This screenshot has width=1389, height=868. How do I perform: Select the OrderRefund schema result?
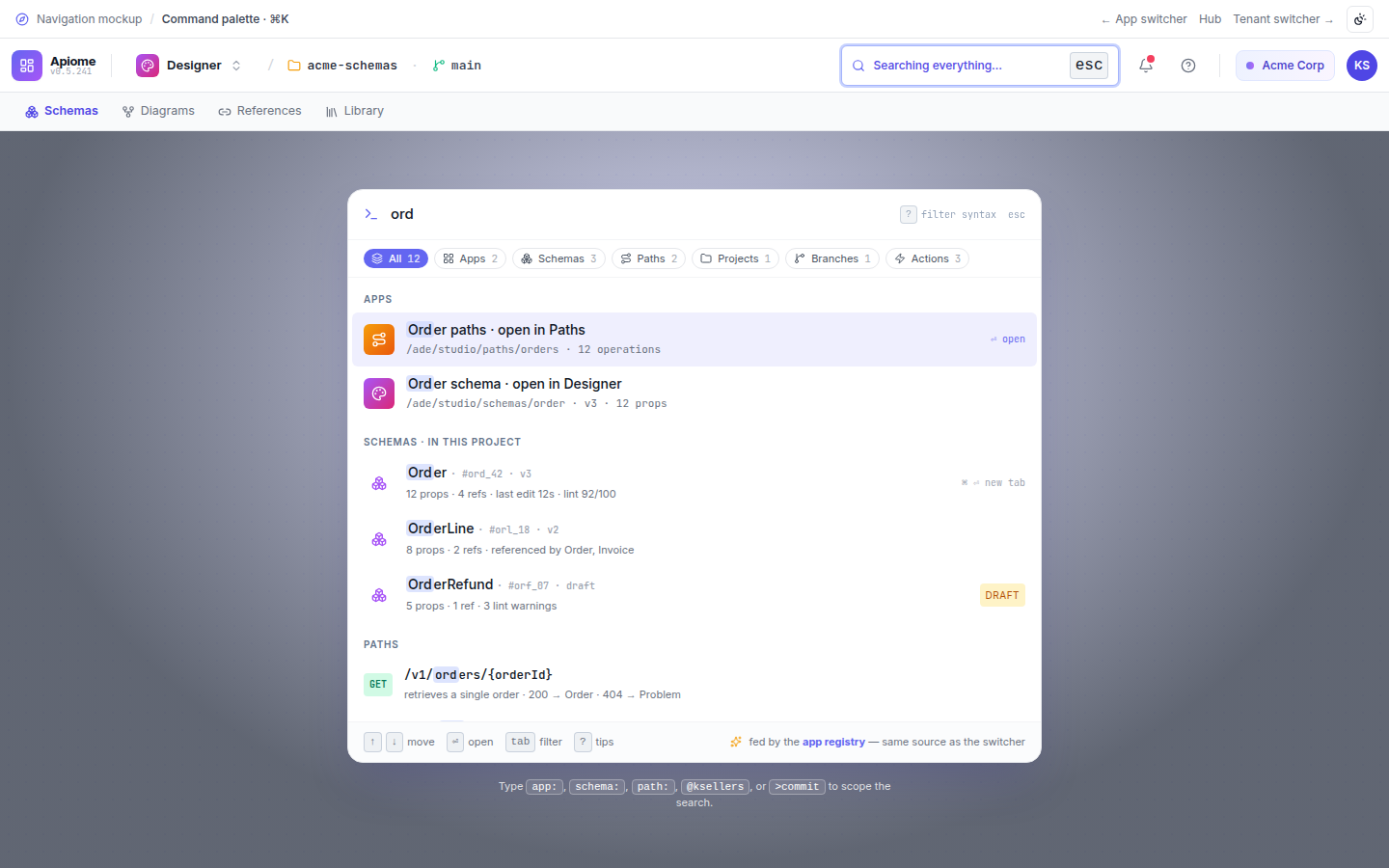(694, 594)
